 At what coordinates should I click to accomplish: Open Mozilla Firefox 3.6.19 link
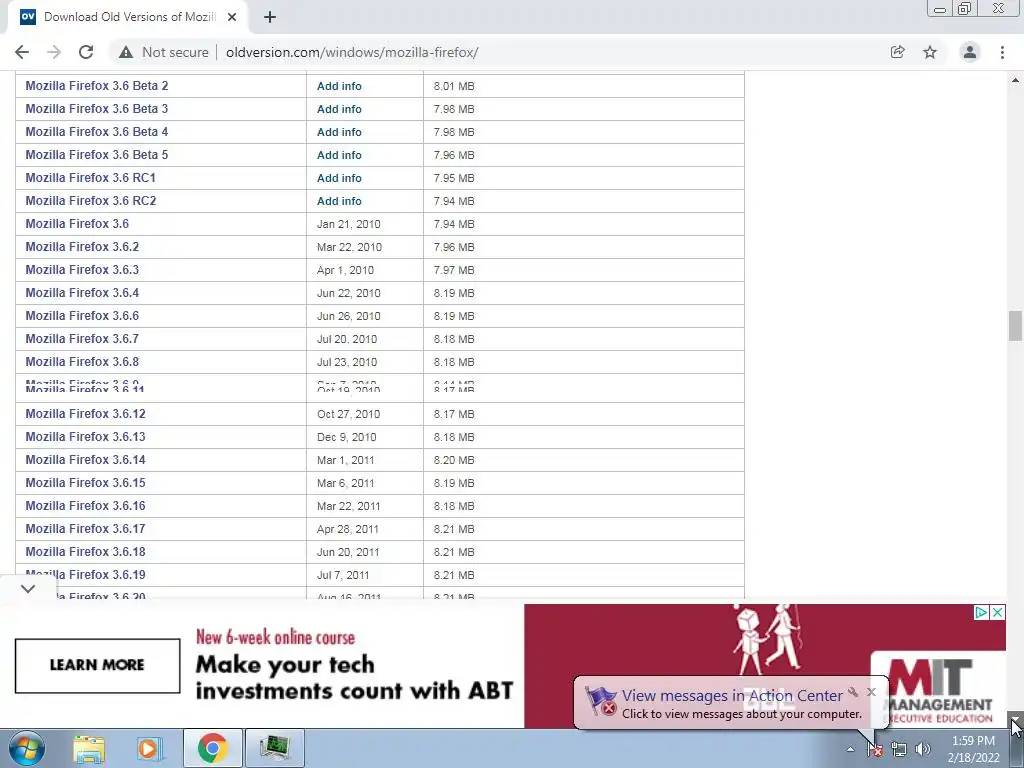coord(86,575)
